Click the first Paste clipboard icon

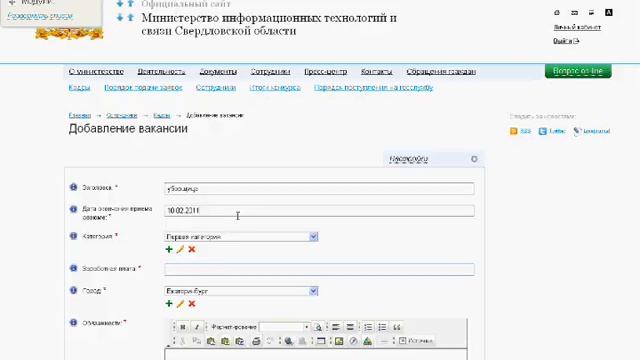[211, 341]
